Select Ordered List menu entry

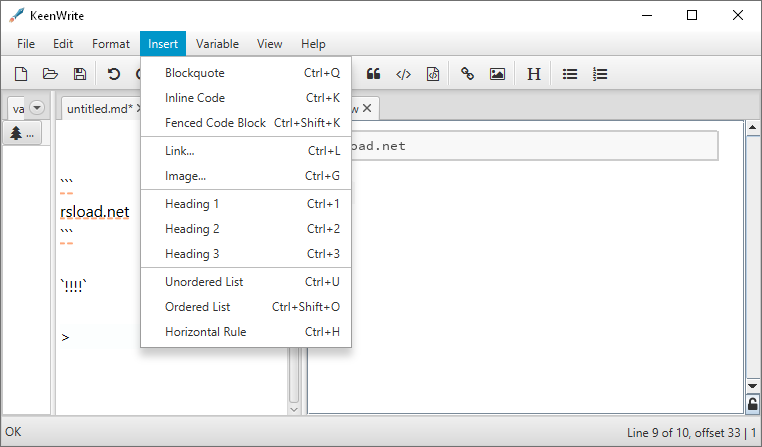tap(246, 307)
